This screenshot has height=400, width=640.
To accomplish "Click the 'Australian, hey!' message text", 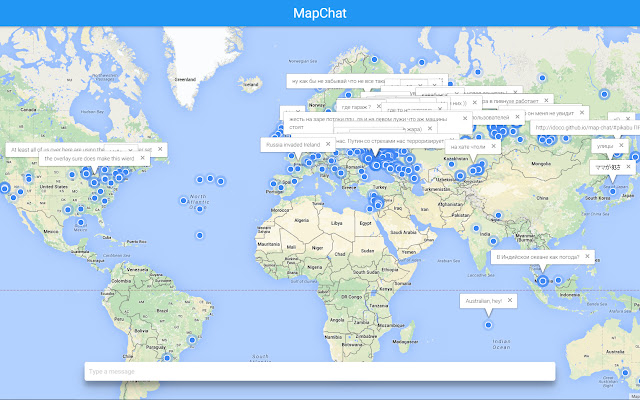I will coord(484,301).
